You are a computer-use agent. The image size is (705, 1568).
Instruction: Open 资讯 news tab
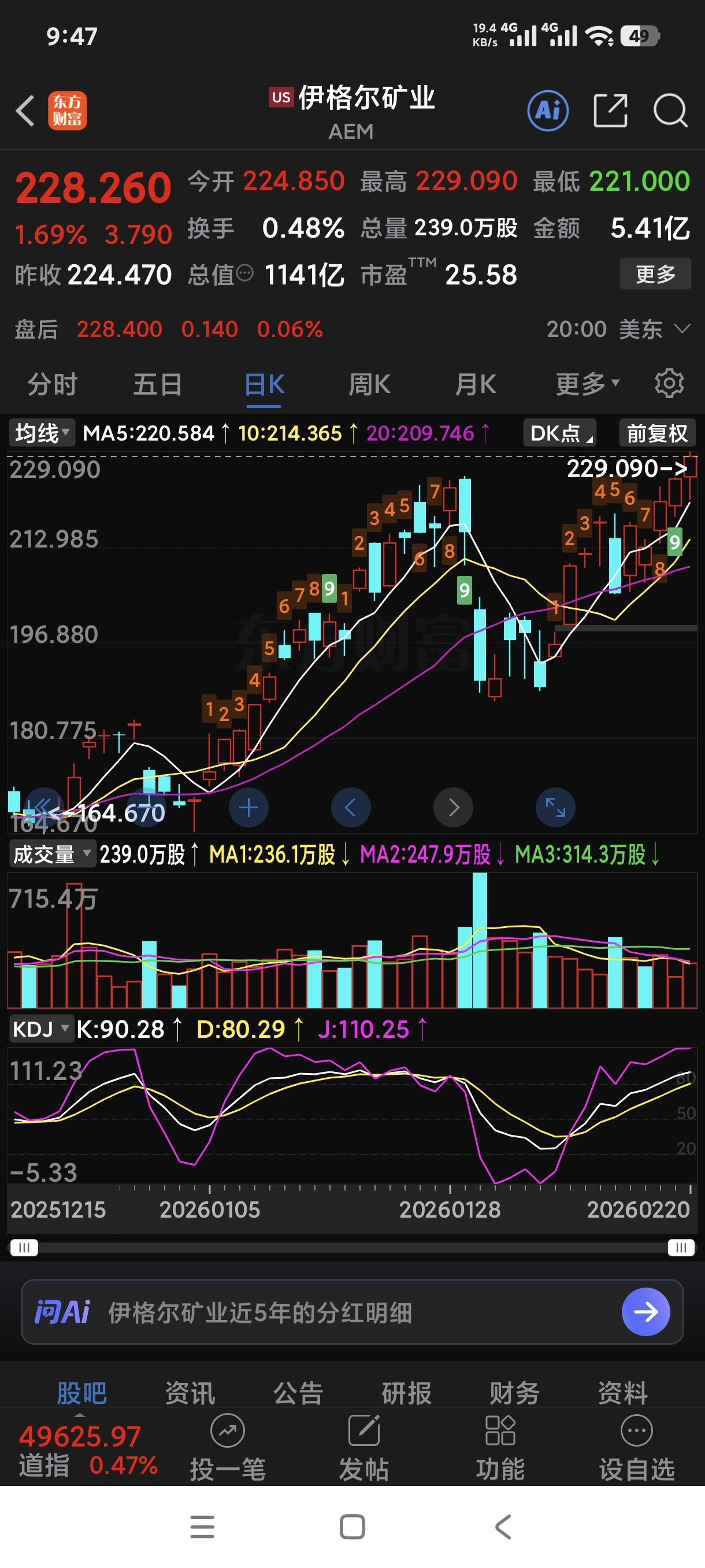tap(190, 1393)
